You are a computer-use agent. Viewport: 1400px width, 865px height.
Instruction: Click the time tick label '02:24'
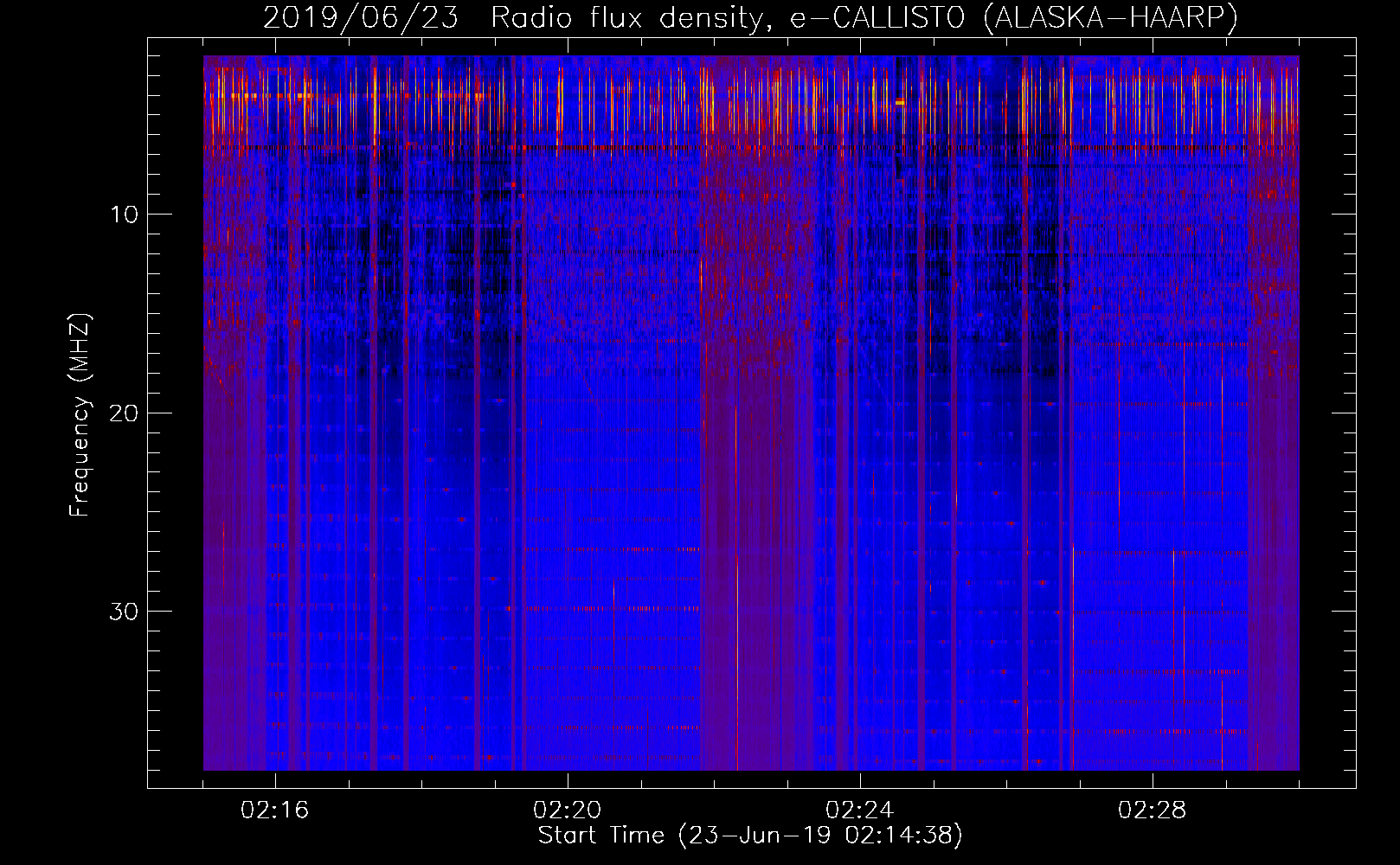(x=860, y=811)
